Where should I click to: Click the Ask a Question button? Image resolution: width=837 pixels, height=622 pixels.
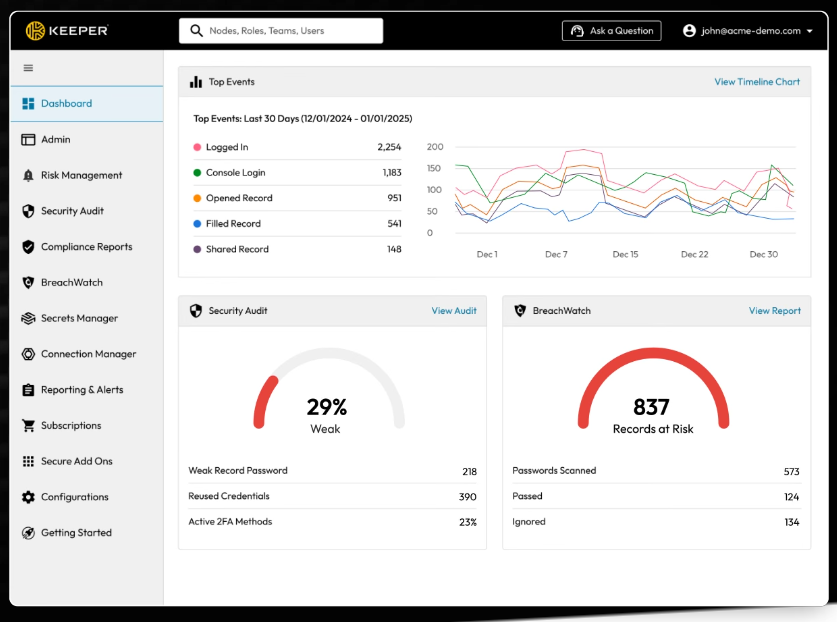point(611,31)
